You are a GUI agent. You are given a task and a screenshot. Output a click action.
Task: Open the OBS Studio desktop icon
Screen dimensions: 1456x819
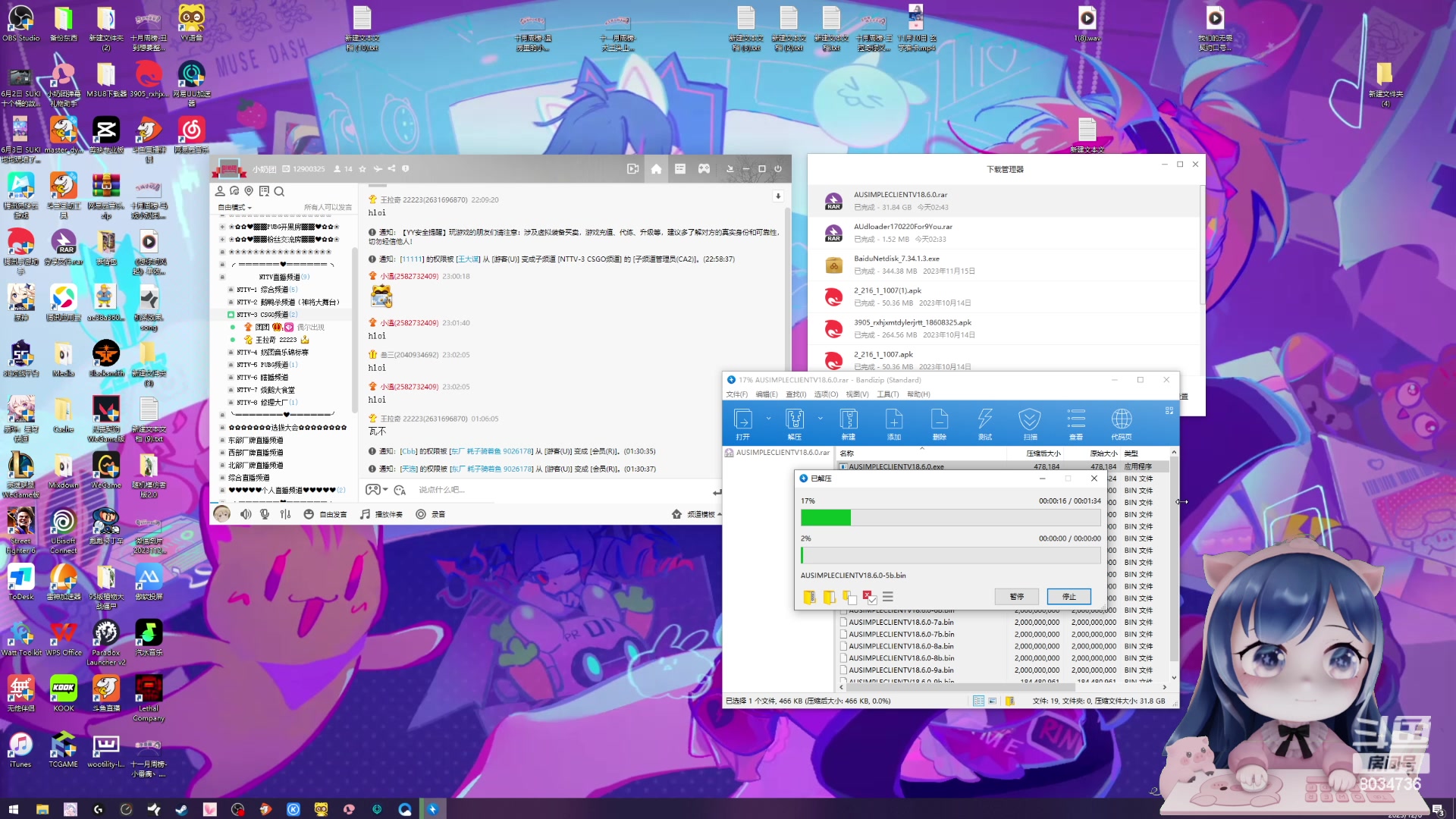coord(20,23)
